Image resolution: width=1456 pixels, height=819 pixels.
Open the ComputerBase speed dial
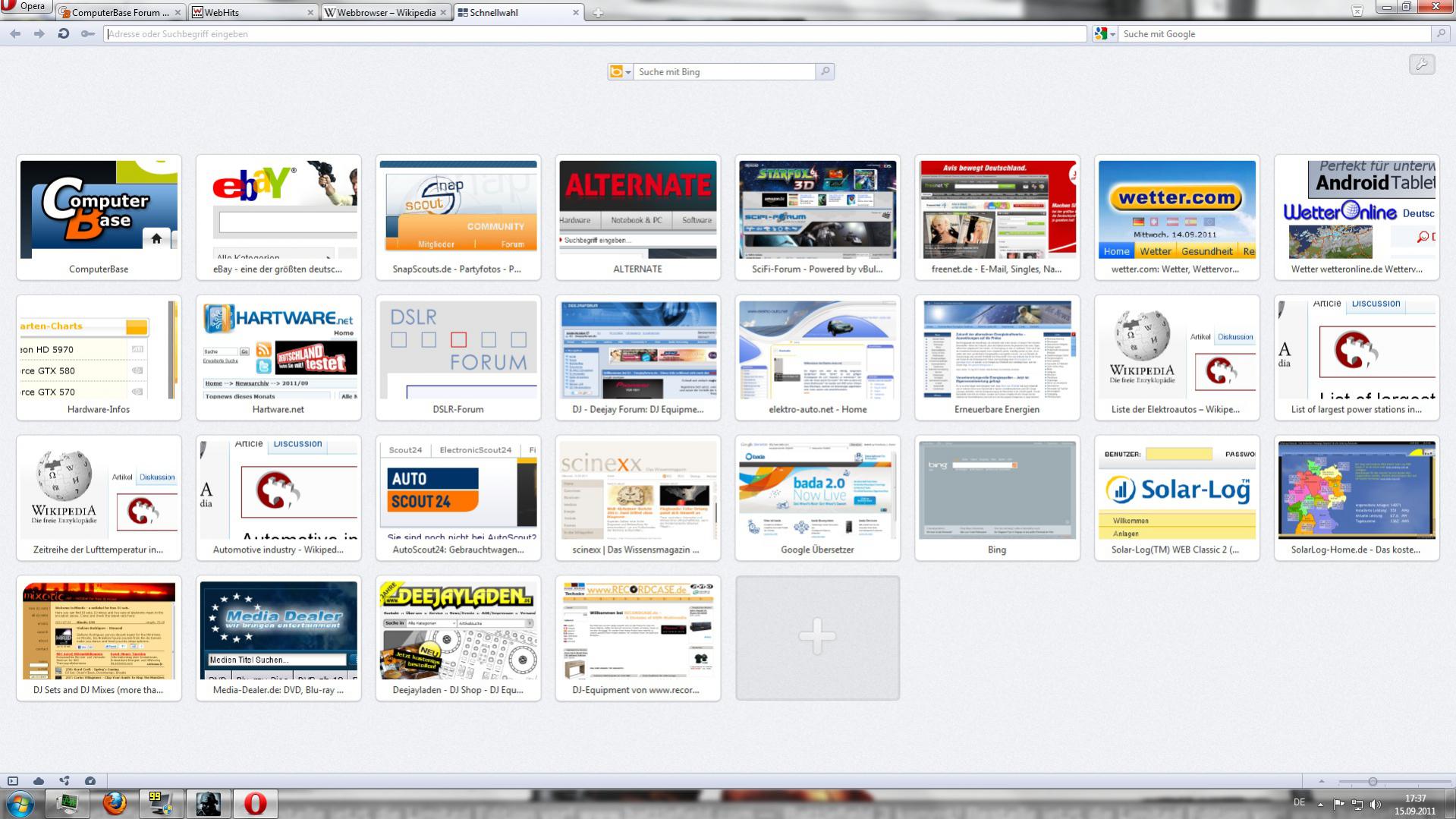pyautogui.click(x=99, y=218)
